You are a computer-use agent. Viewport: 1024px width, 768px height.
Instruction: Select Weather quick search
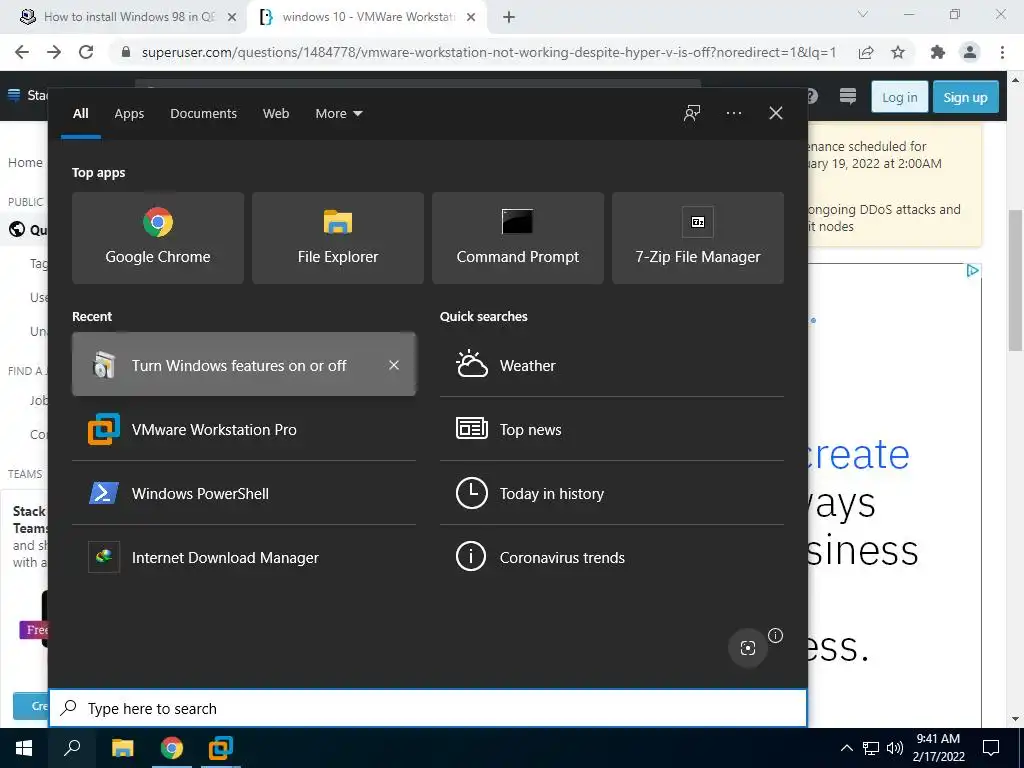click(x=611, y=365)
